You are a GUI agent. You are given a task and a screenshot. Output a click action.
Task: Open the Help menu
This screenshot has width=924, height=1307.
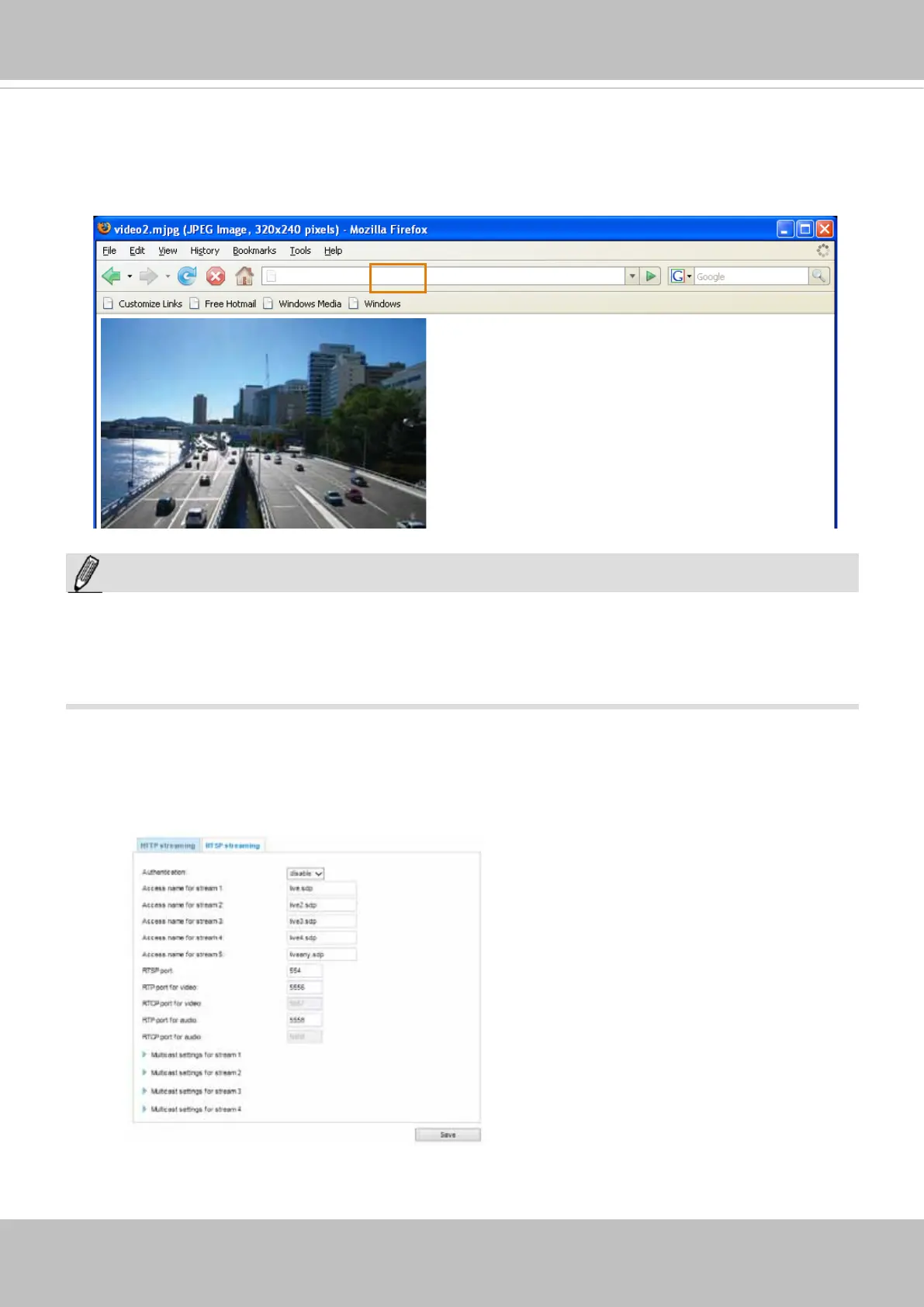click(x=333, y=251)
